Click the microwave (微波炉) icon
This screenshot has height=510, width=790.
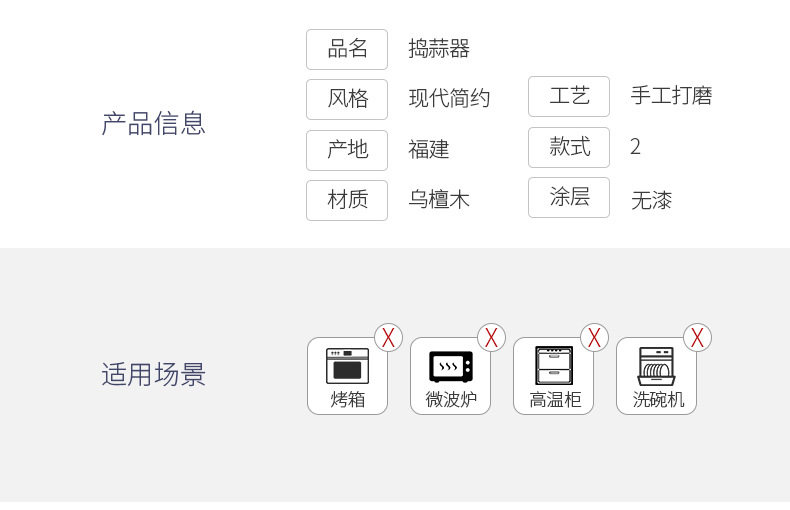(x=450, y=367)
